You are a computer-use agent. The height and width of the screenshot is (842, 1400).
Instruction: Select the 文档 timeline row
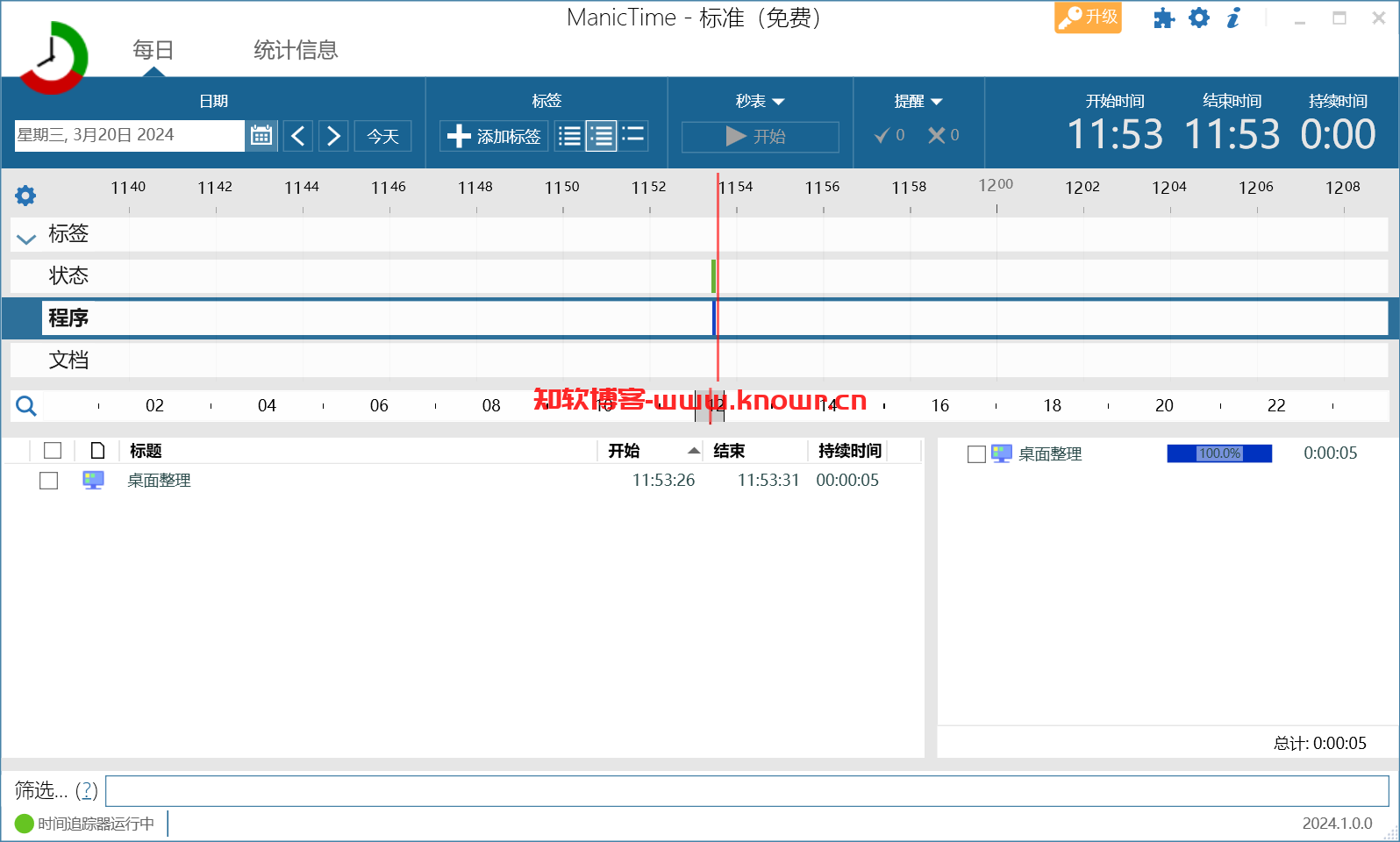click(x=699, y=360)
